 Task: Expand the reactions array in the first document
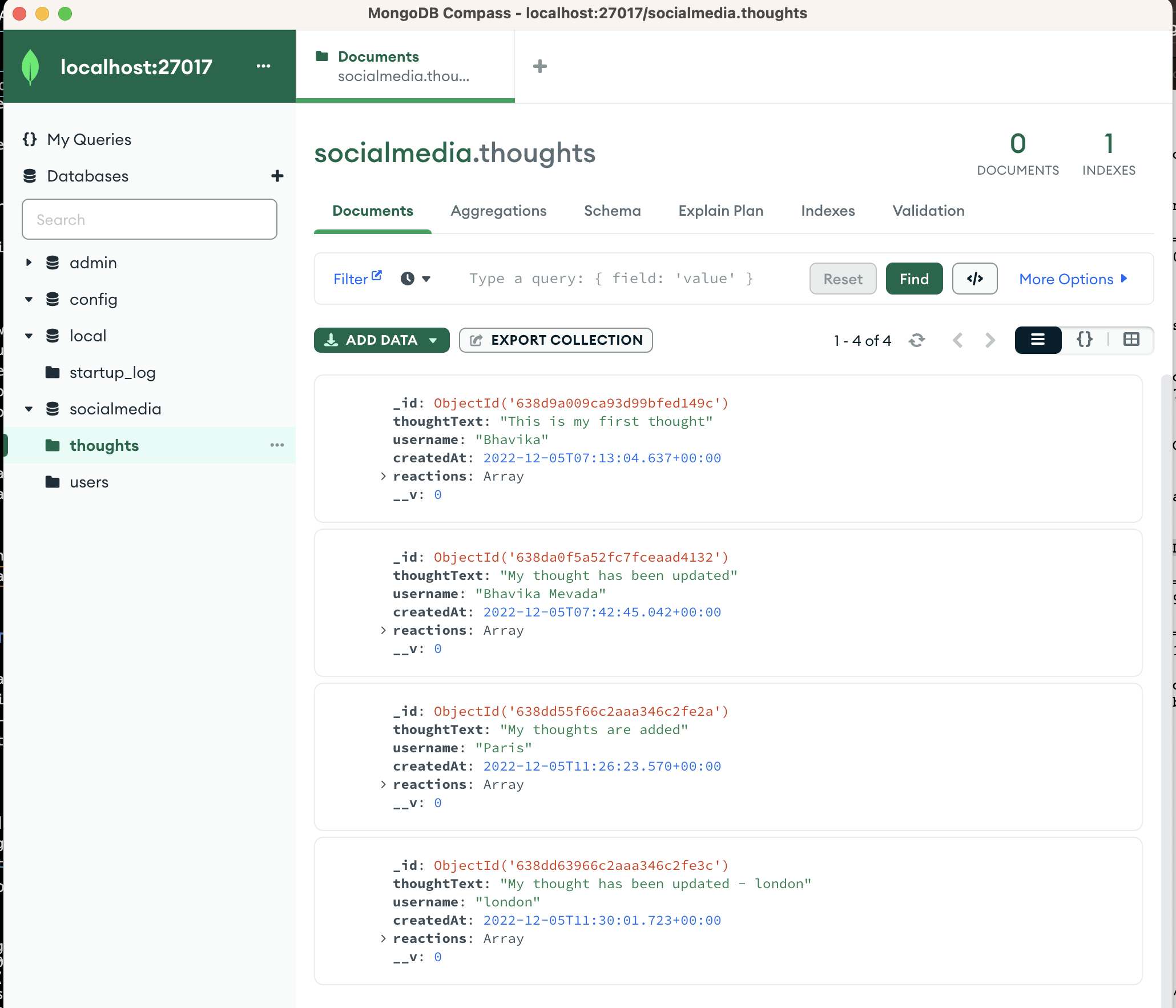(x=382, y=477)
